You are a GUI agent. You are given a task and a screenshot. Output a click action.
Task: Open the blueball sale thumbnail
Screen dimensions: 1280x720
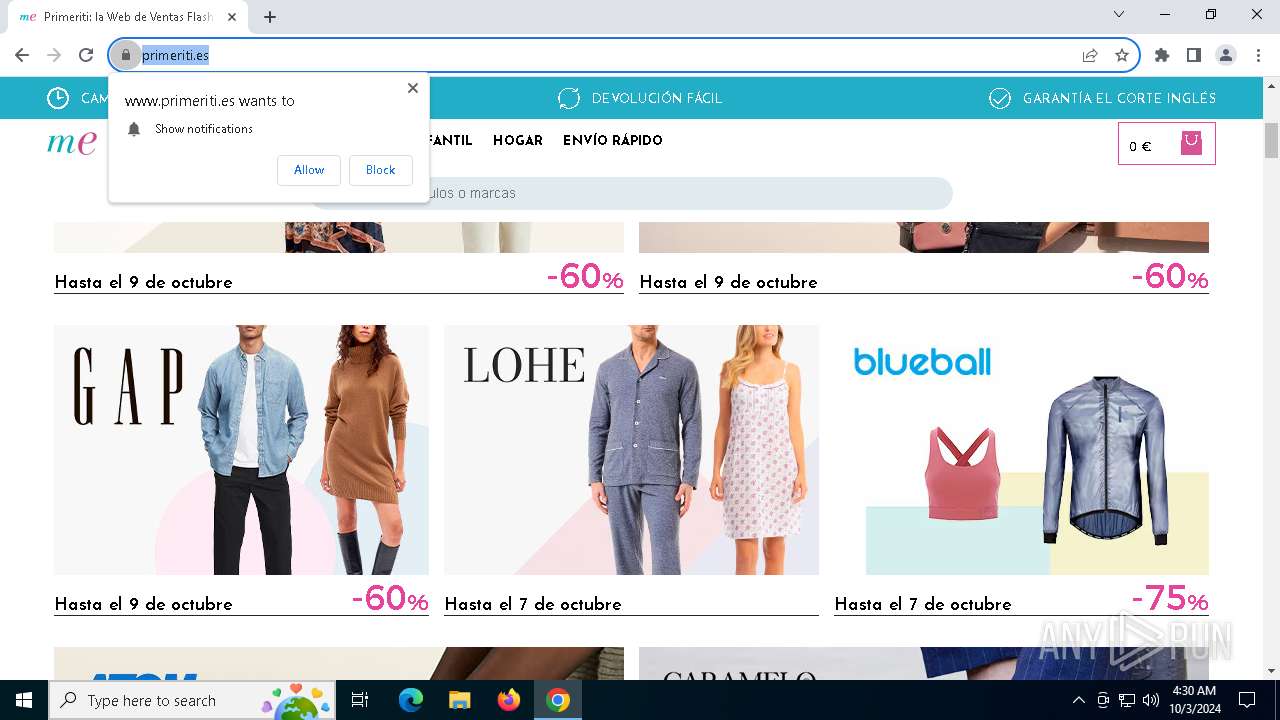pyautogui.click(x=1021, y=450)
